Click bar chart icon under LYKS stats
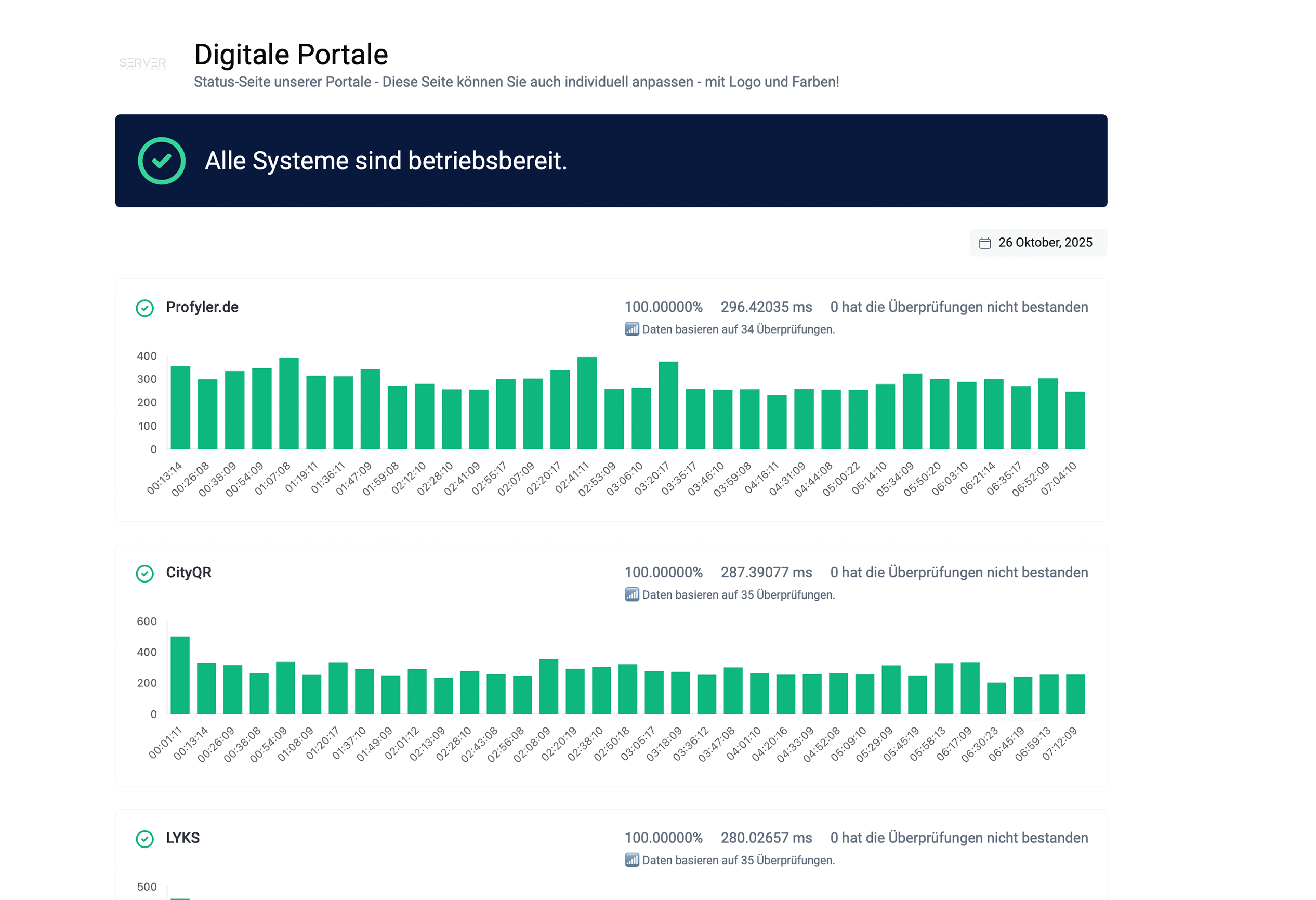 (x=631, y=860)
